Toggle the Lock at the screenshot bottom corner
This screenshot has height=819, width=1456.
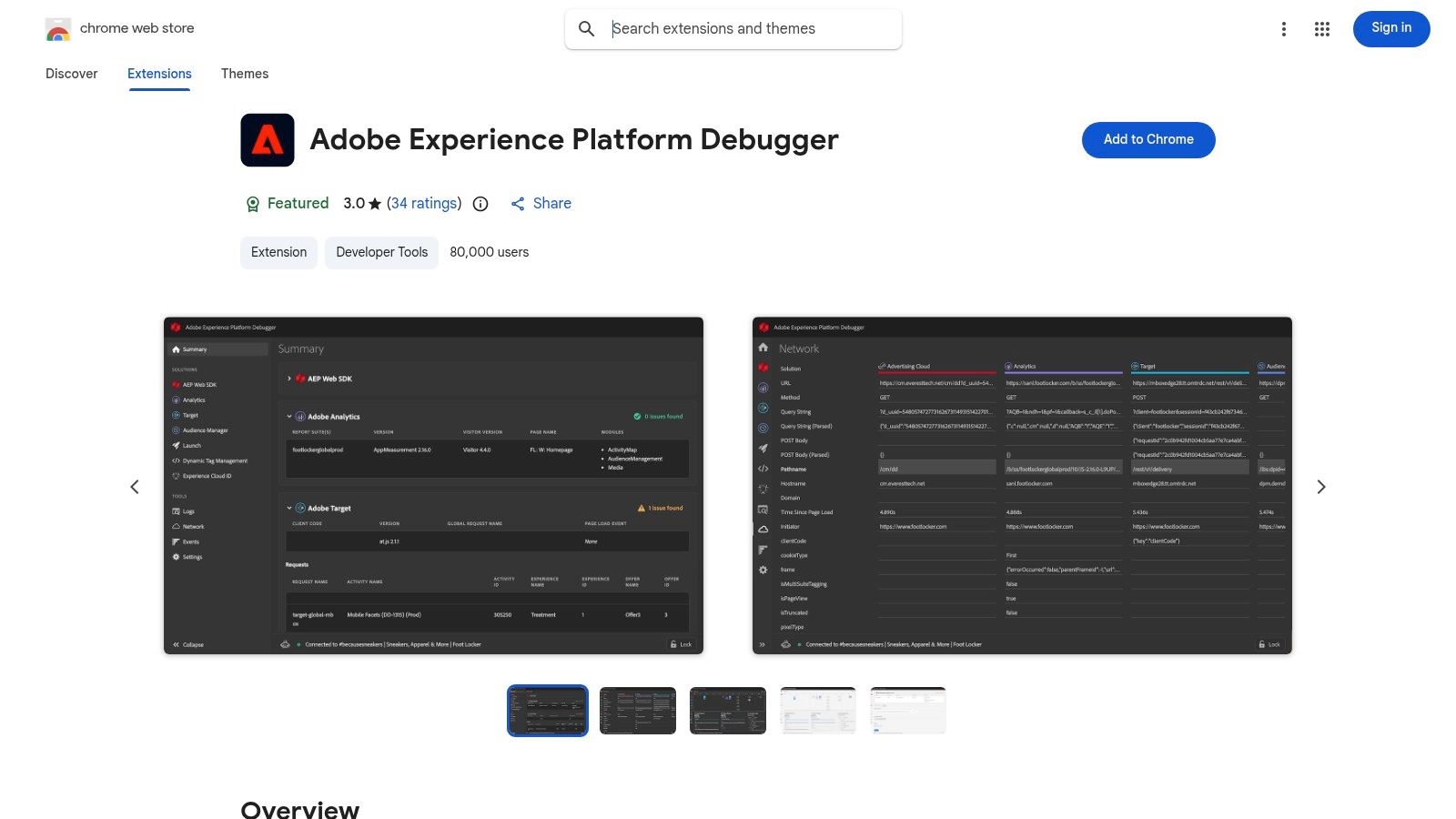tap(681, 643)
